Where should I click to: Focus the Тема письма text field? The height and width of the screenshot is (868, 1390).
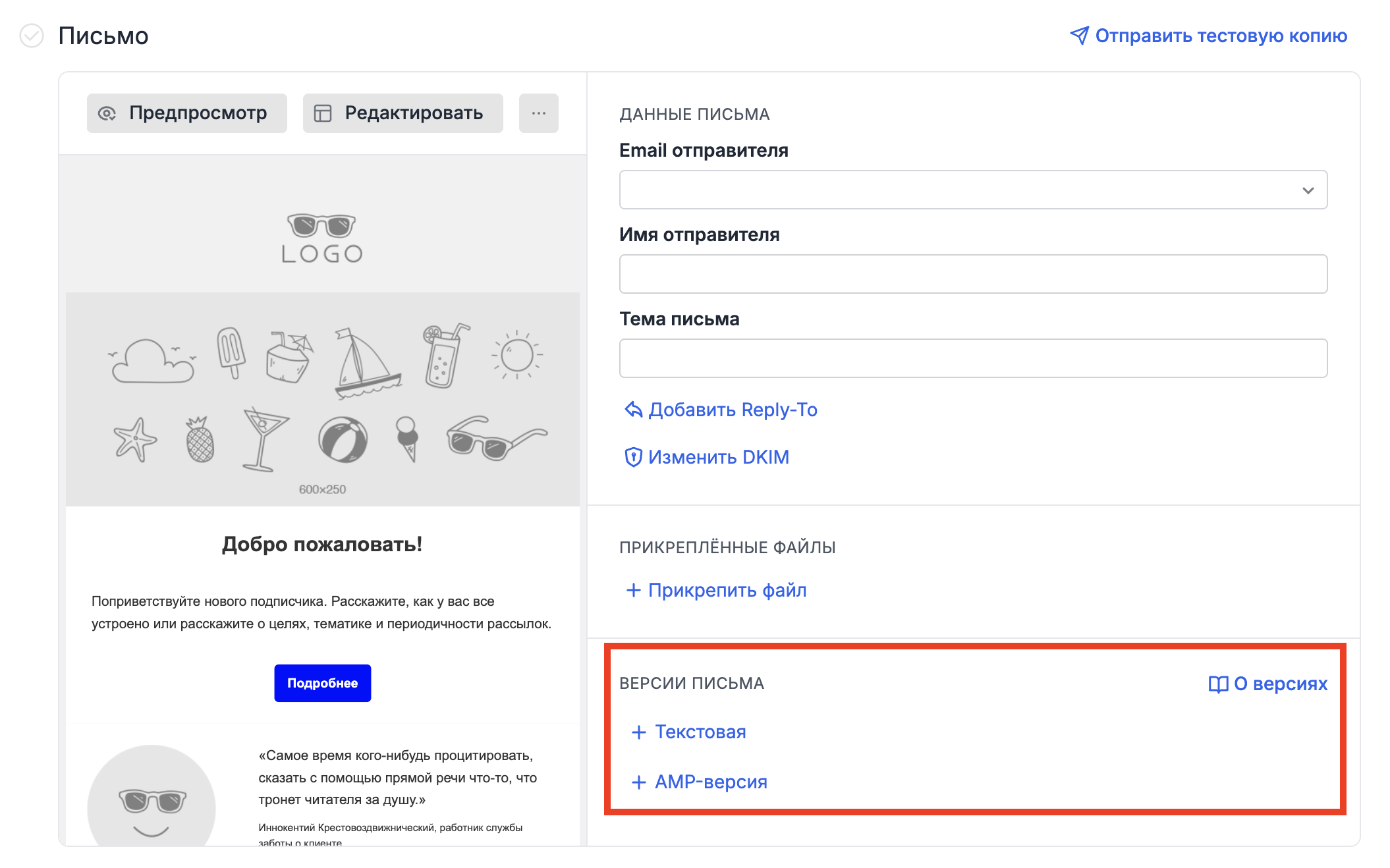pyautogui.click(x=972, y=358)
